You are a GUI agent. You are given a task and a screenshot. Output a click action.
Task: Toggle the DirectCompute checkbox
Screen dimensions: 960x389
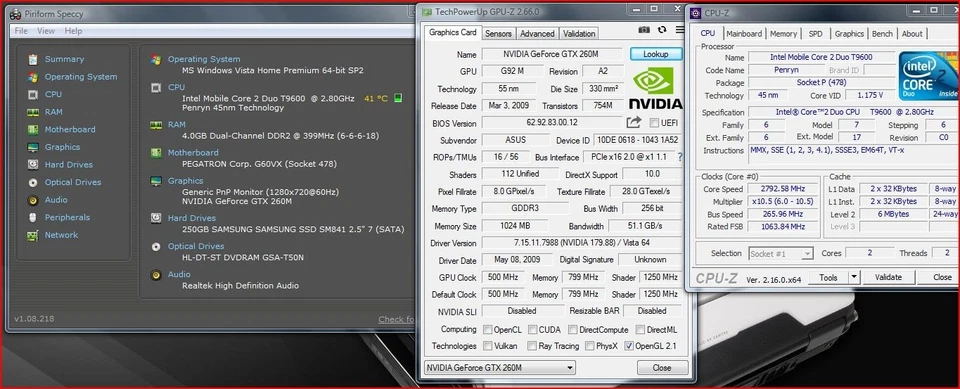pos(572,330)
